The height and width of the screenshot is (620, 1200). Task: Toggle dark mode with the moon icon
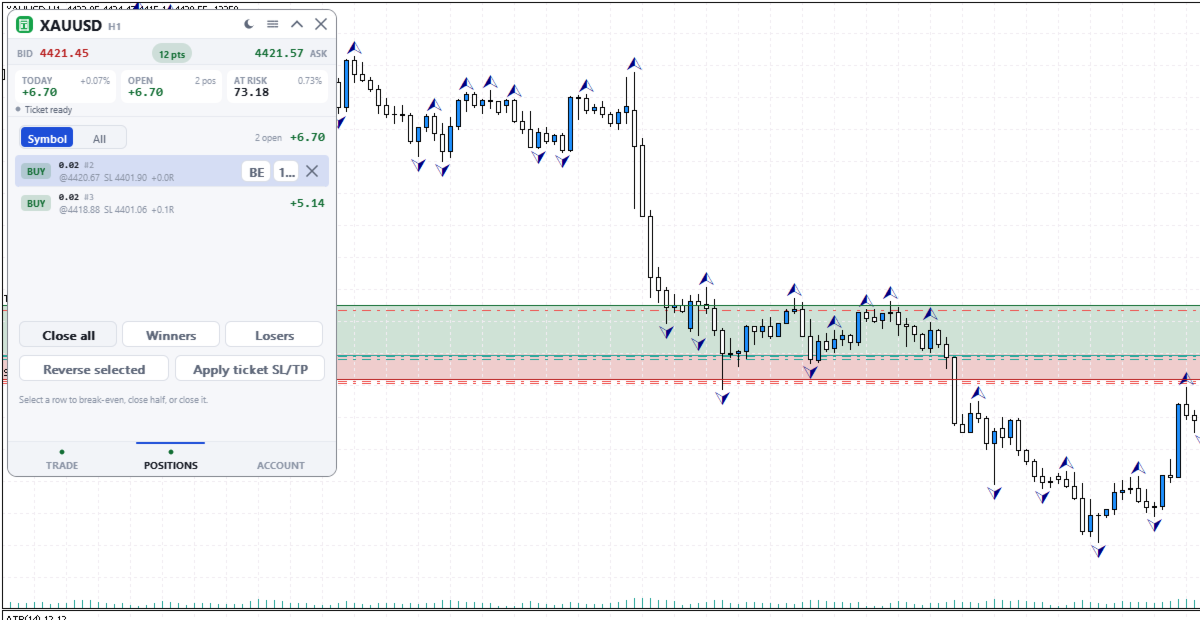(x=249, y=24)
